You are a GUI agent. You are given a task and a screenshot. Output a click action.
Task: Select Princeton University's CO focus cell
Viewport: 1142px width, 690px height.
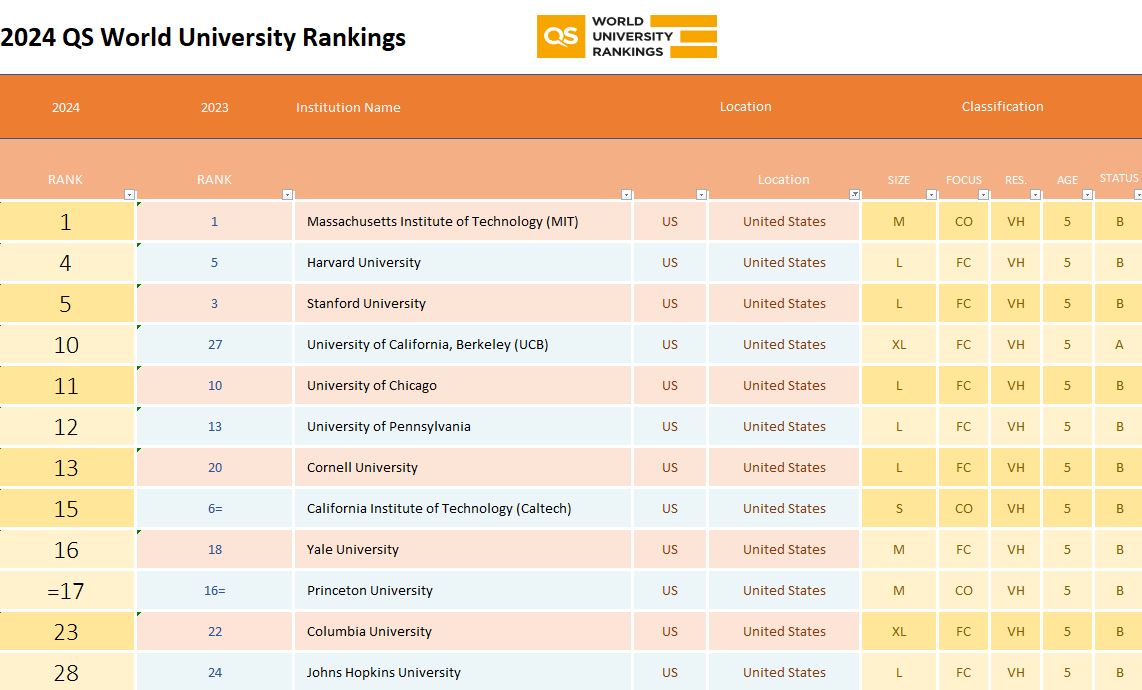(x=963, y=591)
